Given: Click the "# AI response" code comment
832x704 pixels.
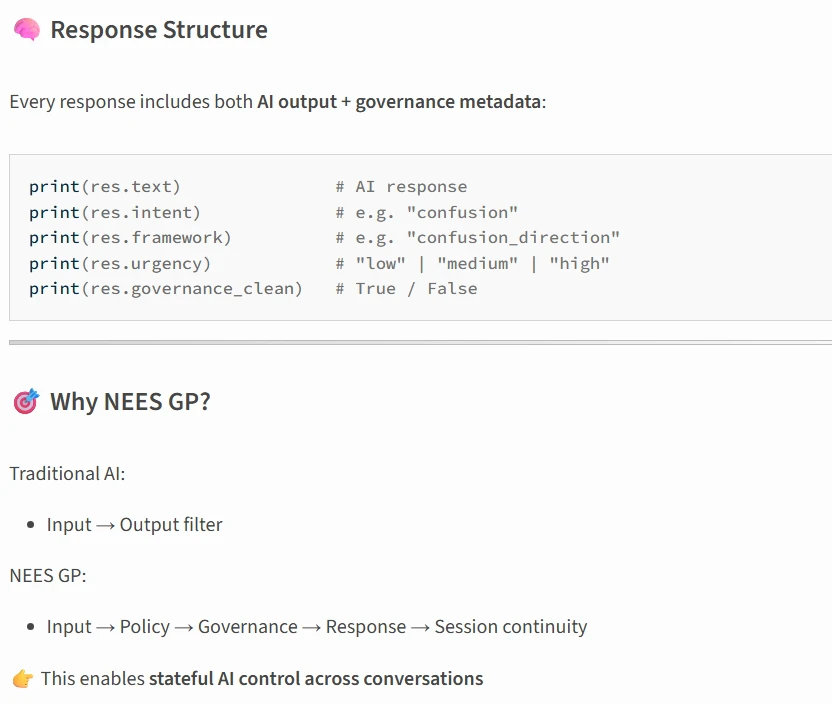Looking at the screenshot, I should click(401, 187).
